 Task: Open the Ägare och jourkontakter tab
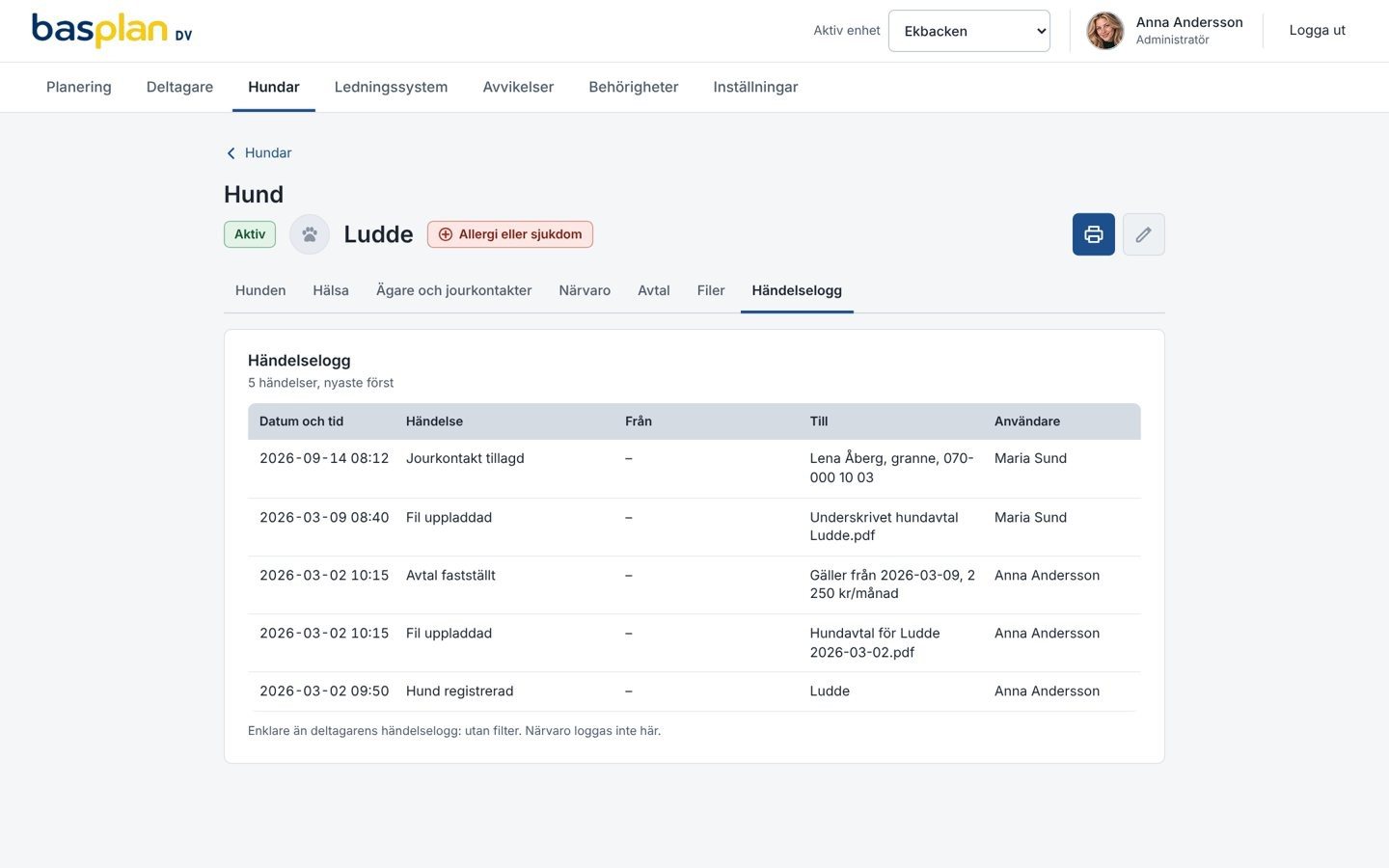tap(453, 290)
